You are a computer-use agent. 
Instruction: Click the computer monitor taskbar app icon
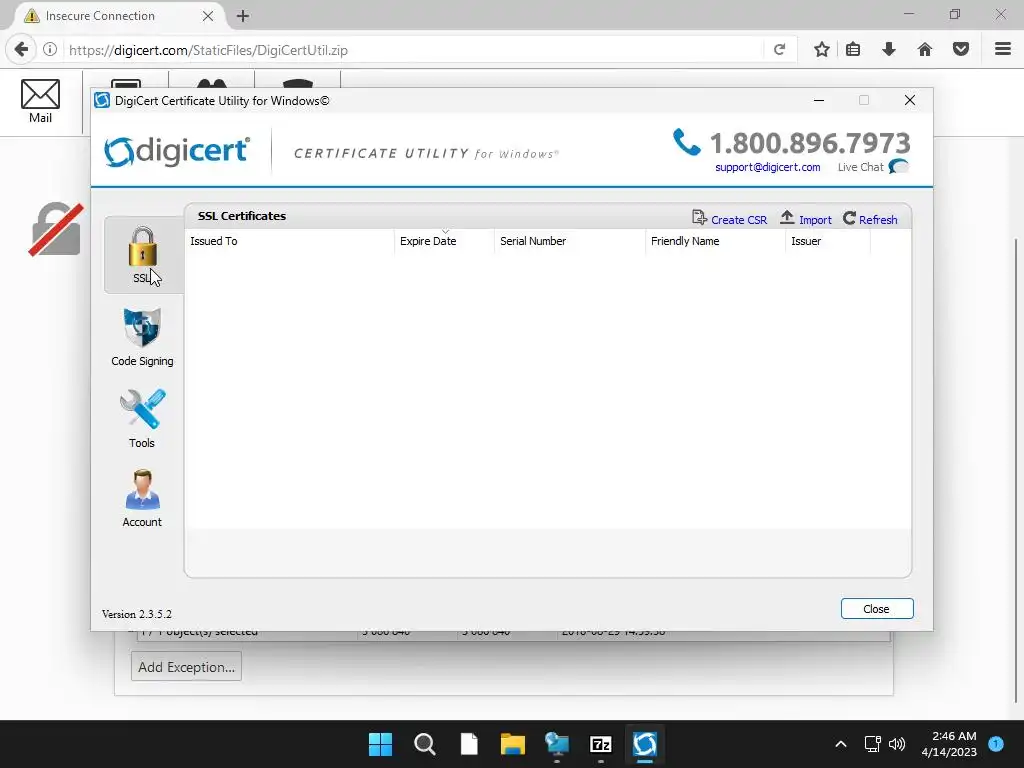tap(556, 744)
